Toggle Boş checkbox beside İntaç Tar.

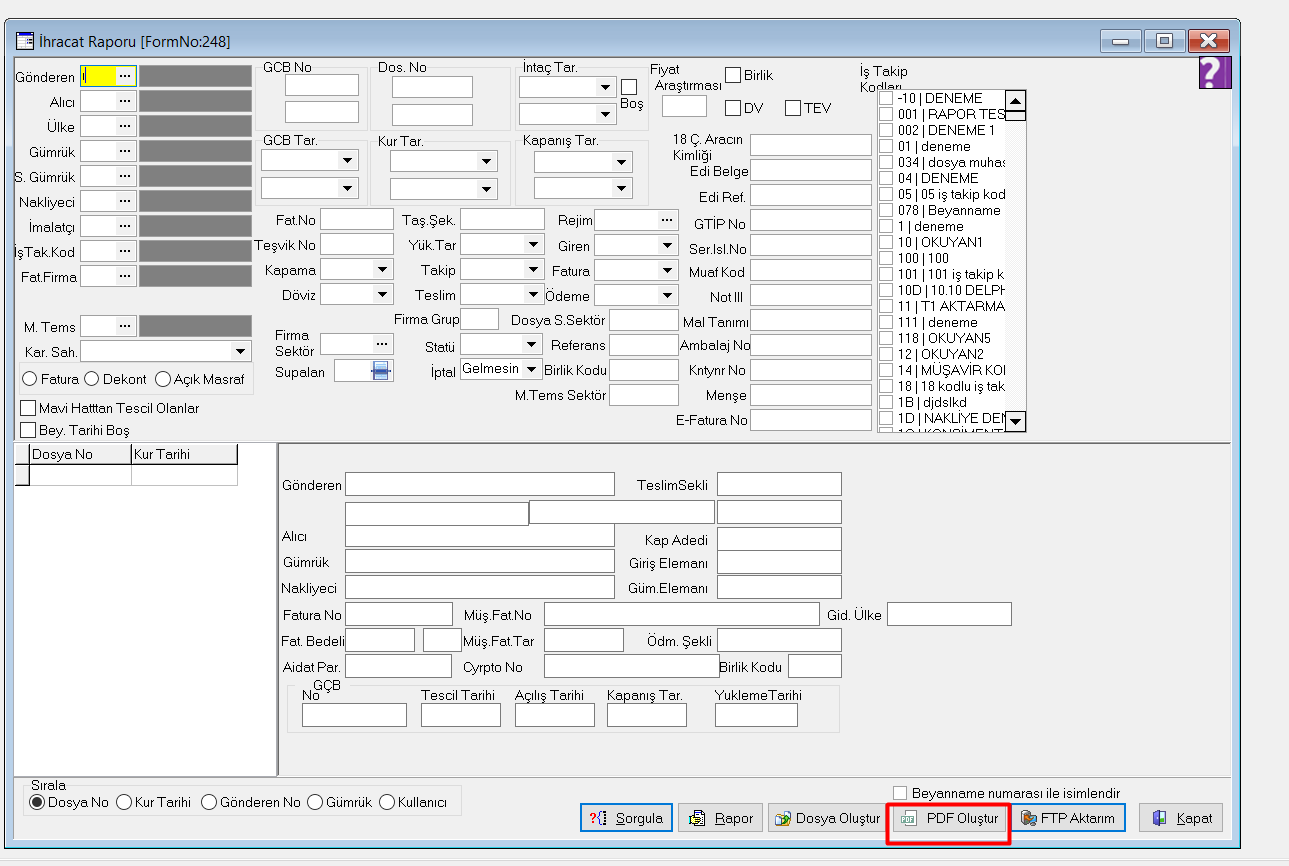(629, 87)
